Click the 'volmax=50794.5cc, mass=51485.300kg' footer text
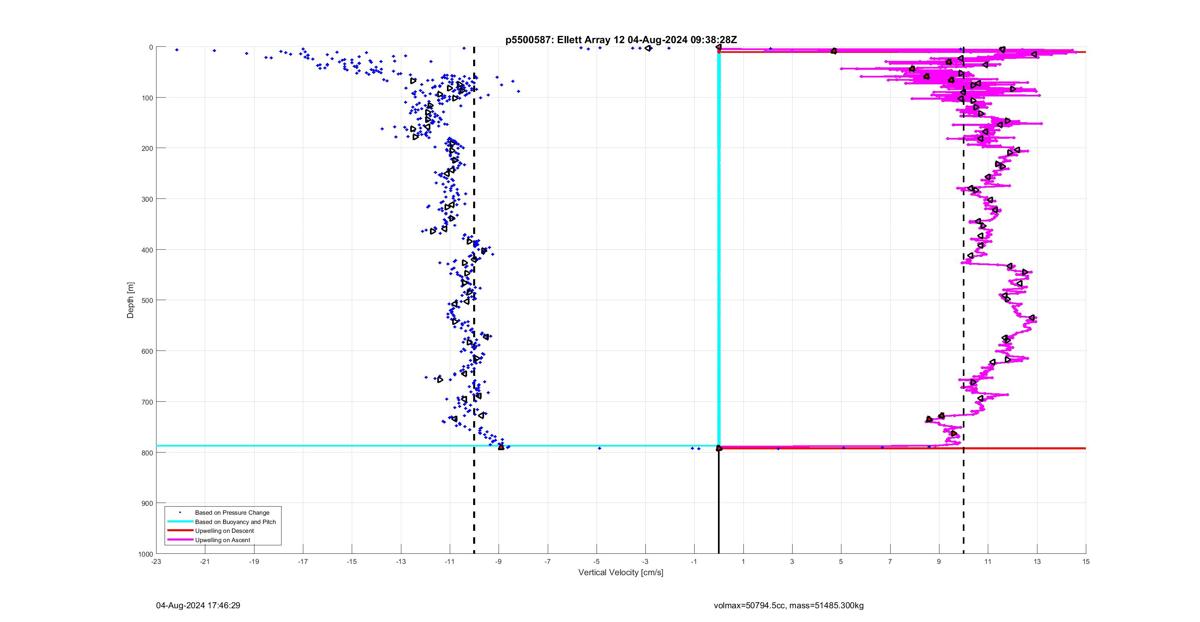The width and height of the screenshot is (1200, 622). pos(788,605)
